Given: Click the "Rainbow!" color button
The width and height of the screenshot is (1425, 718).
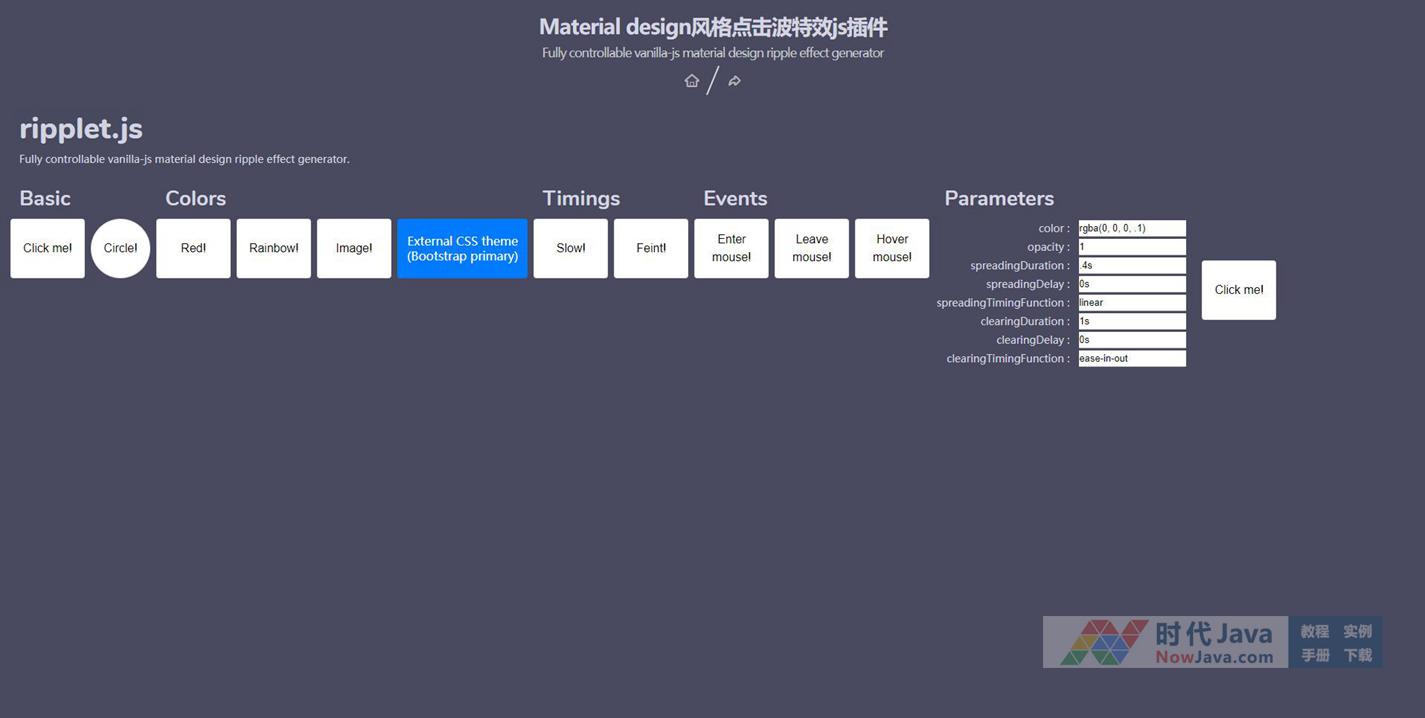Looking at the screenshot, I should click(273, 248).
